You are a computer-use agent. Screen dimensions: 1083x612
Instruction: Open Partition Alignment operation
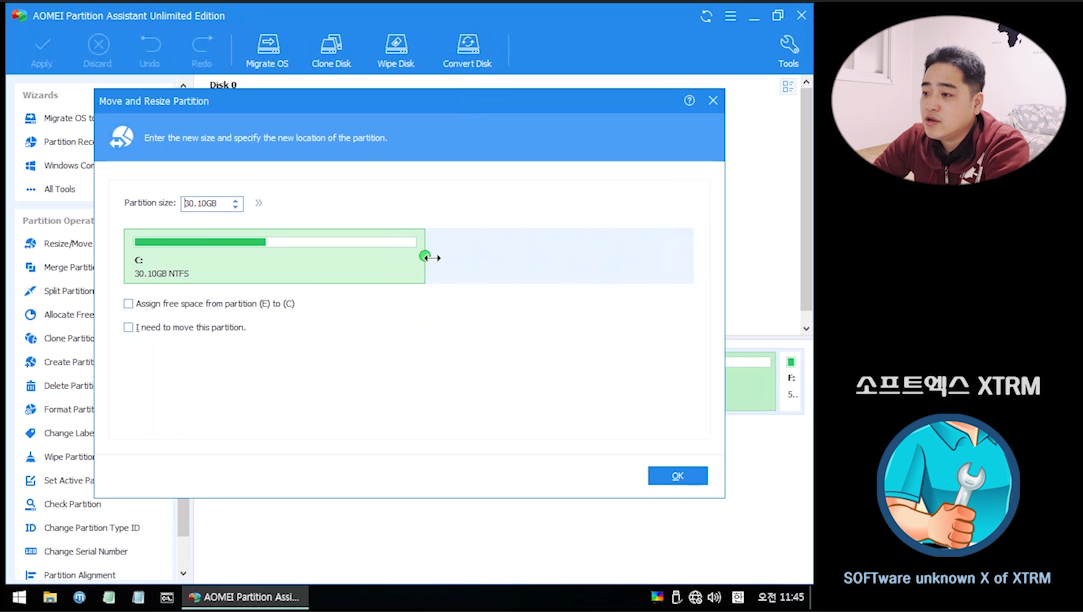[x=70, y=575]
